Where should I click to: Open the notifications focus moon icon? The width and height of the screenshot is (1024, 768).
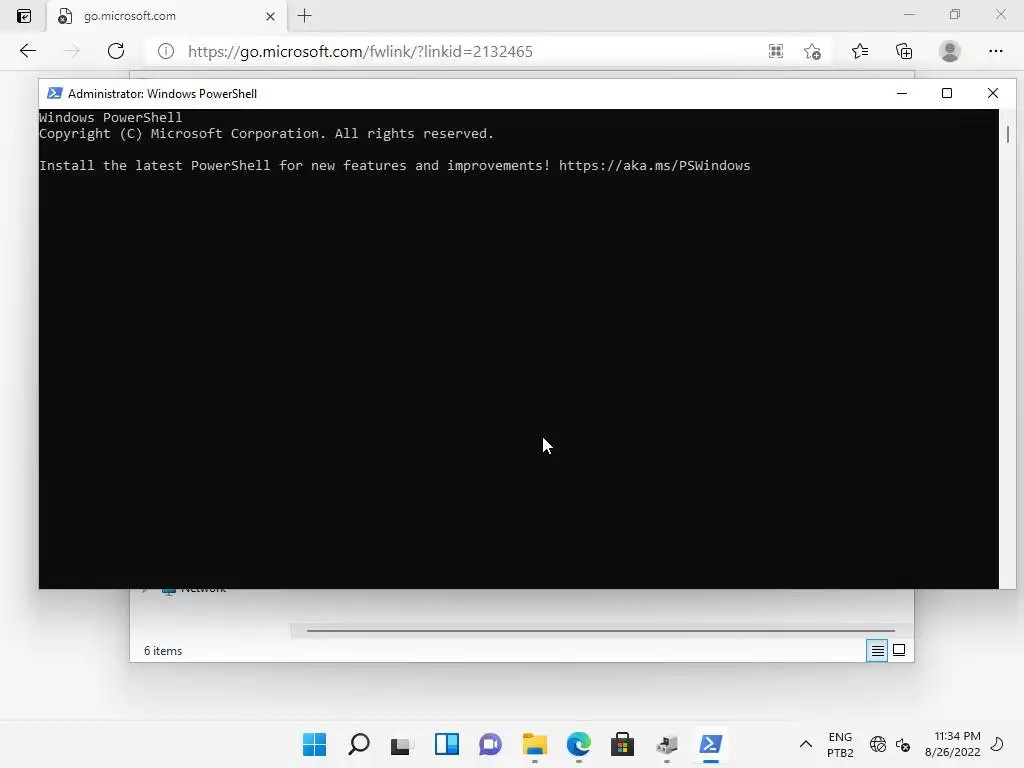[997, 744]
